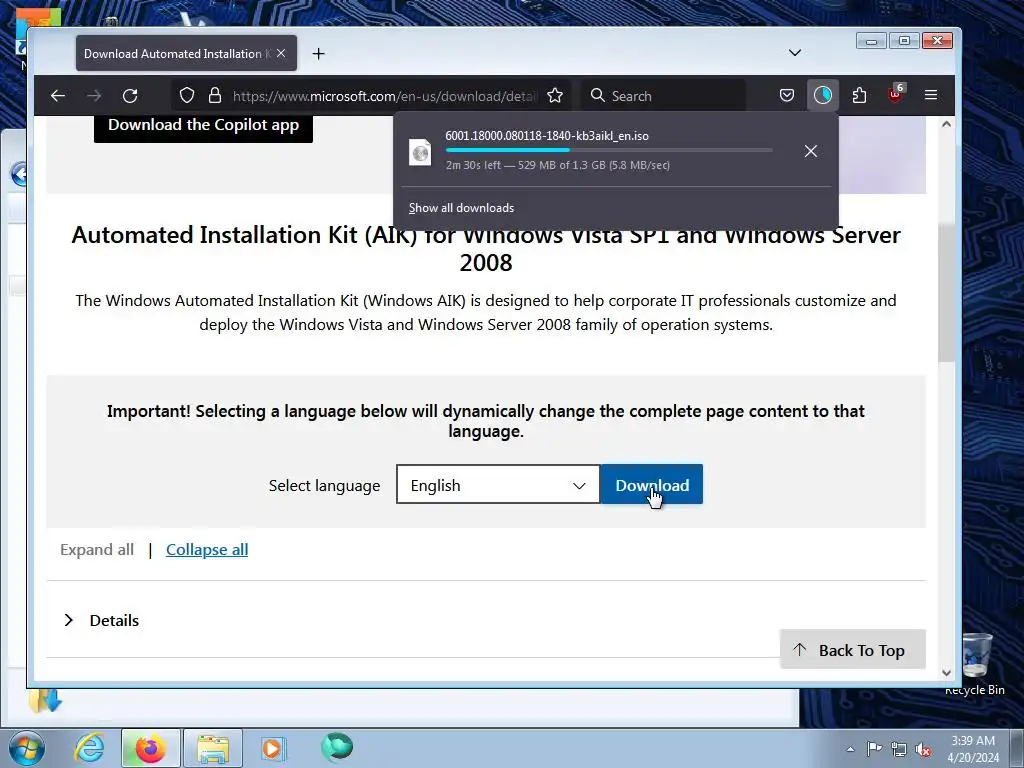Open tracking protection shield info
1024x768 pixels.
(187, 96)
